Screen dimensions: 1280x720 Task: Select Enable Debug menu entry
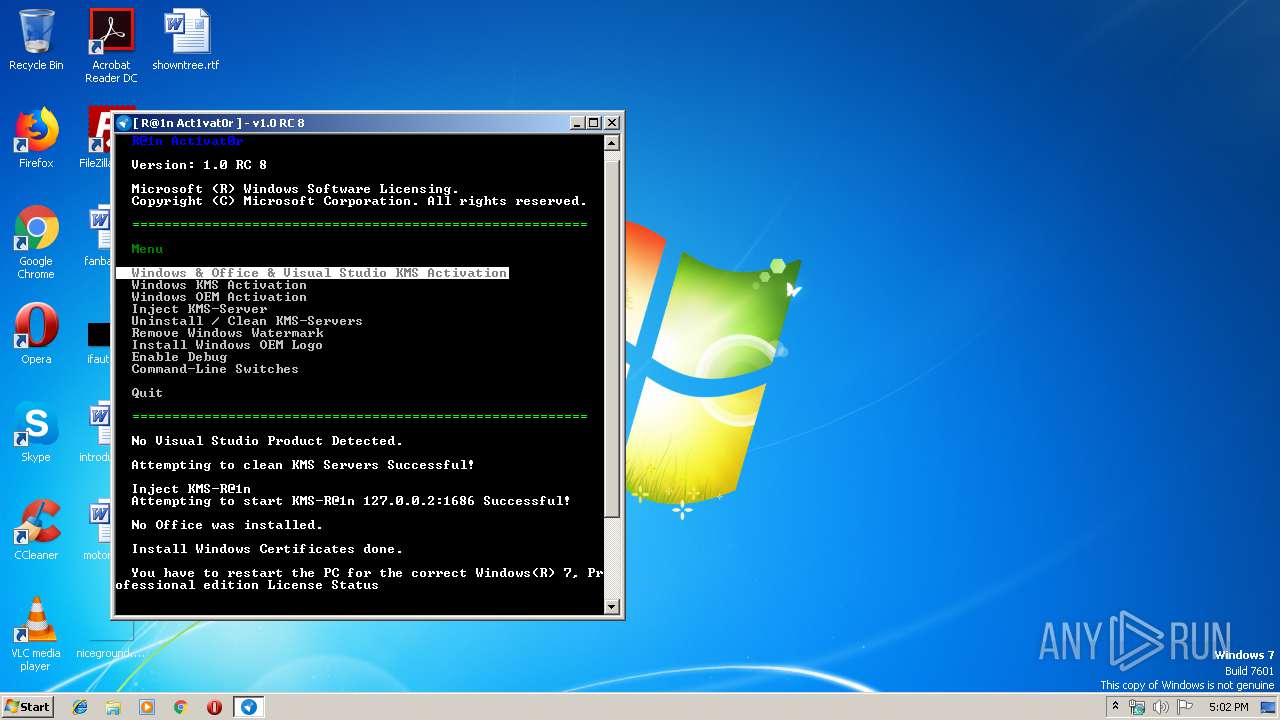click(179, 357)
